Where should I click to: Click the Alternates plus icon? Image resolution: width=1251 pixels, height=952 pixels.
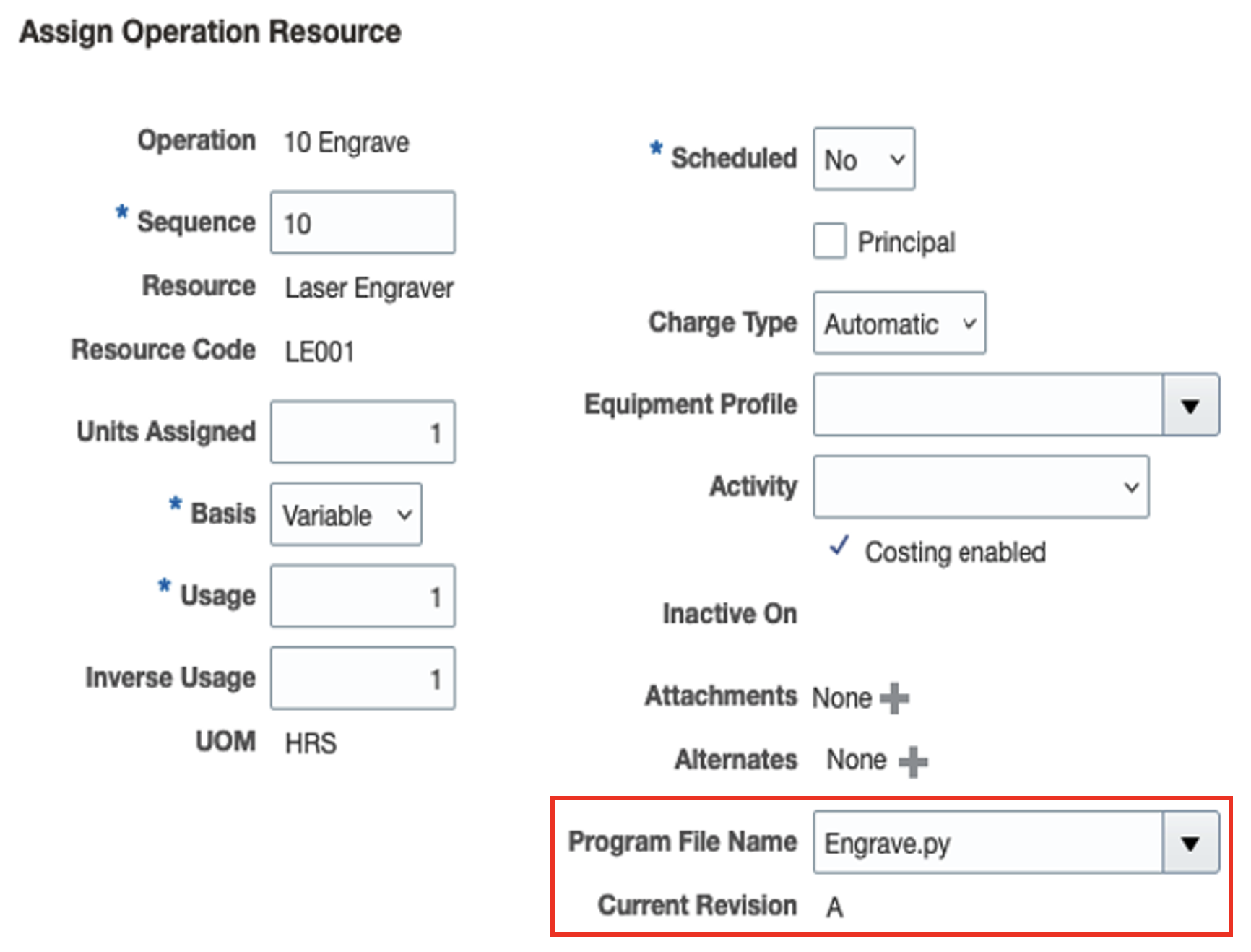coord(913,761)
